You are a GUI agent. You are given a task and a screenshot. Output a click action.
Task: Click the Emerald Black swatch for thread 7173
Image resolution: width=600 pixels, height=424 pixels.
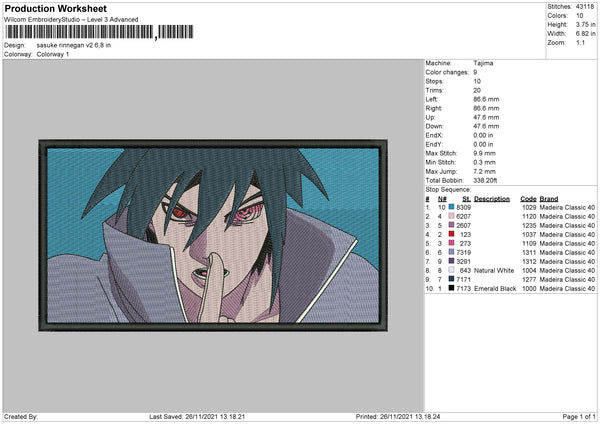click(x=451, y=288)
